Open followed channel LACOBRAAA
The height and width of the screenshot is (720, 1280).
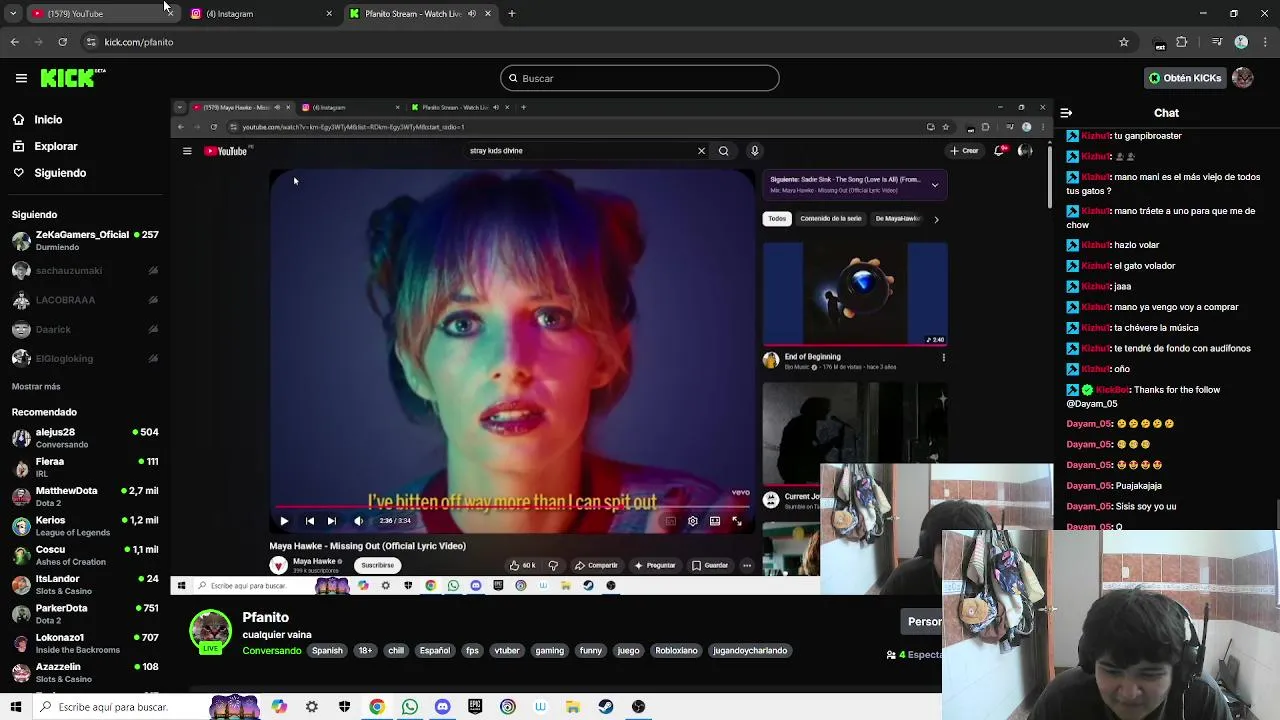pos(85,300)
